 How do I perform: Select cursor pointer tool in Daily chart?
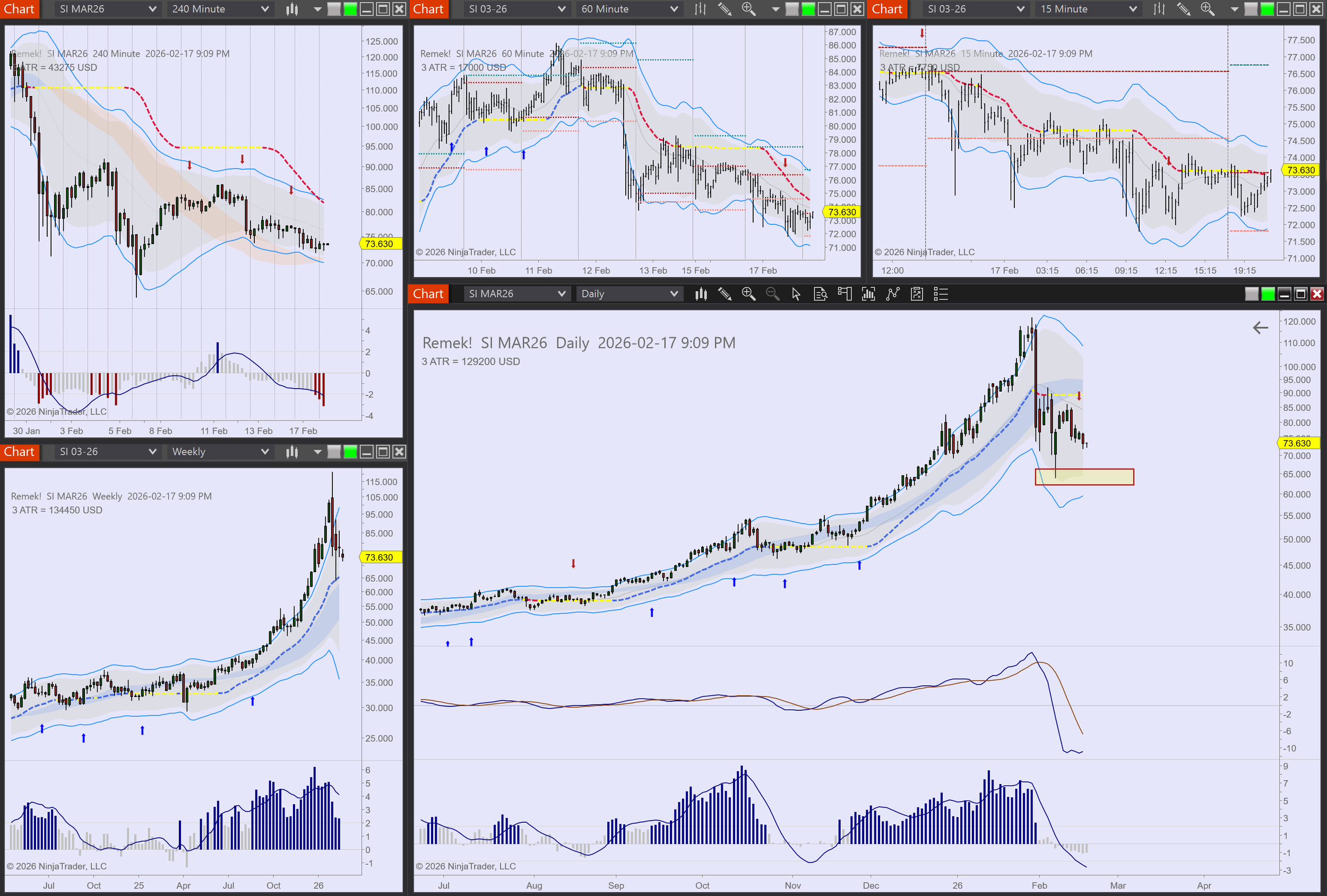pyautogui.click(x=796, y=294)
